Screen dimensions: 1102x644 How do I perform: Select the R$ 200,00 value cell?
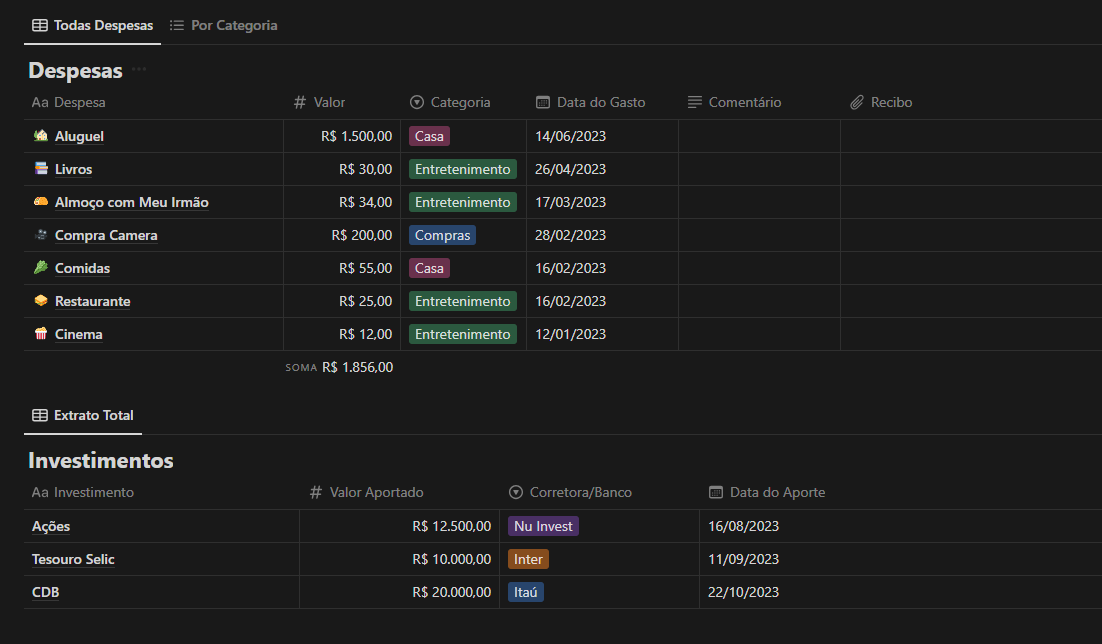[342, 236]
